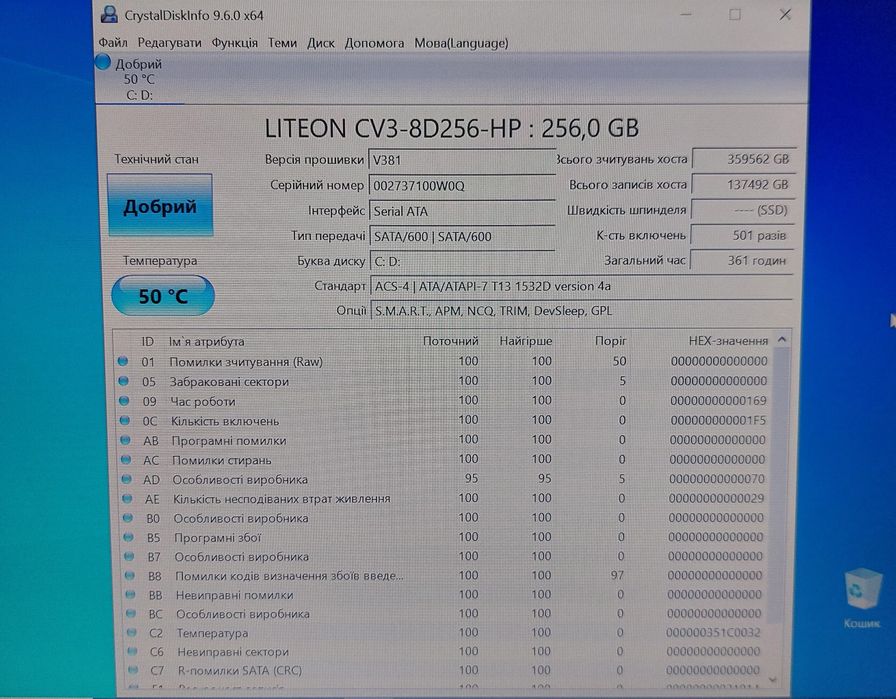The width and height of the screenshot is (896, 699).
Task: Click the status icon of attribute BB
Action: coord(130,594)
